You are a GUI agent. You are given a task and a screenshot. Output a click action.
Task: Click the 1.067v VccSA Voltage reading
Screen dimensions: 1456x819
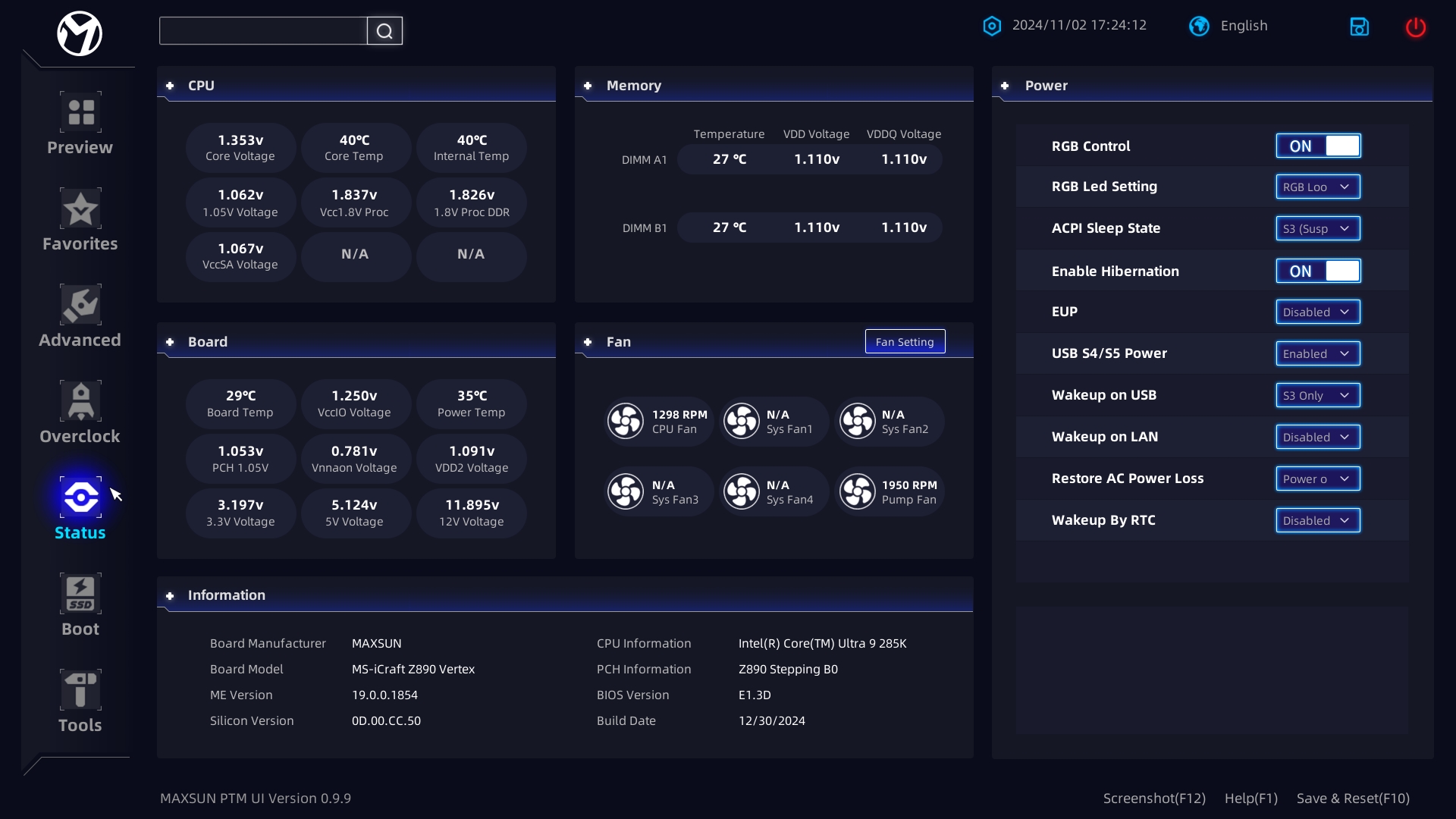pyautogui.click(x=240, y=256)
